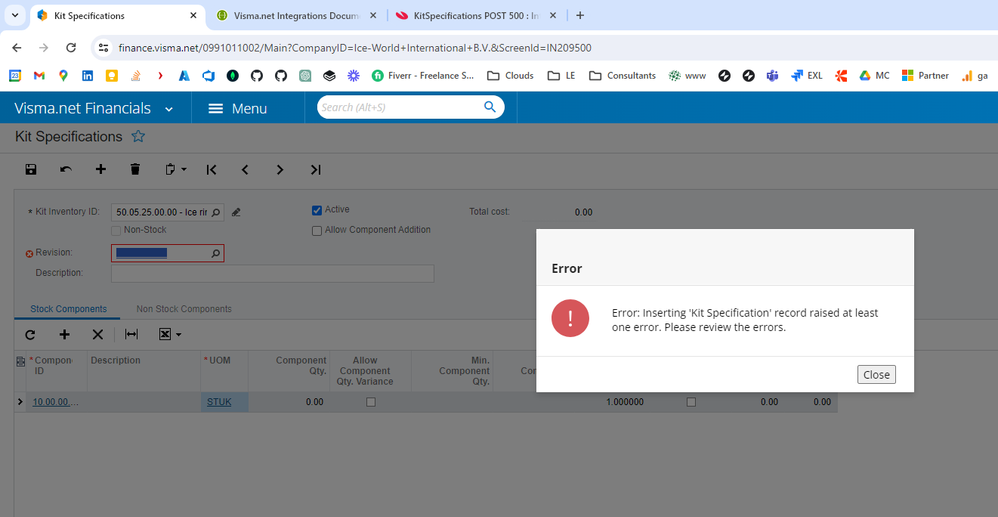Expand the LE bookmark folder
Screen dimensions: 998x517
click(x=561, y=76)
